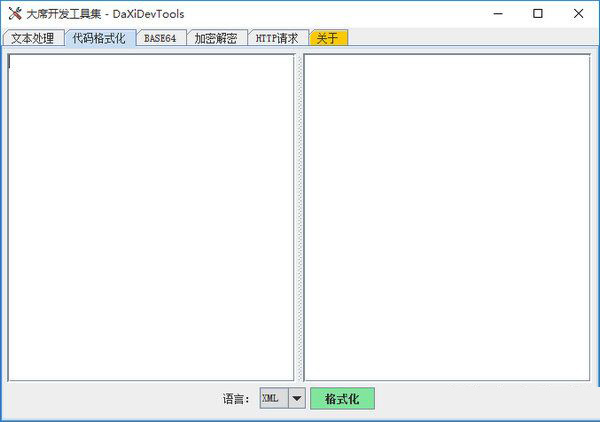Minimize the DaXiDevTools window
This screenshot has width=600, height=422.
pos(498,14)
